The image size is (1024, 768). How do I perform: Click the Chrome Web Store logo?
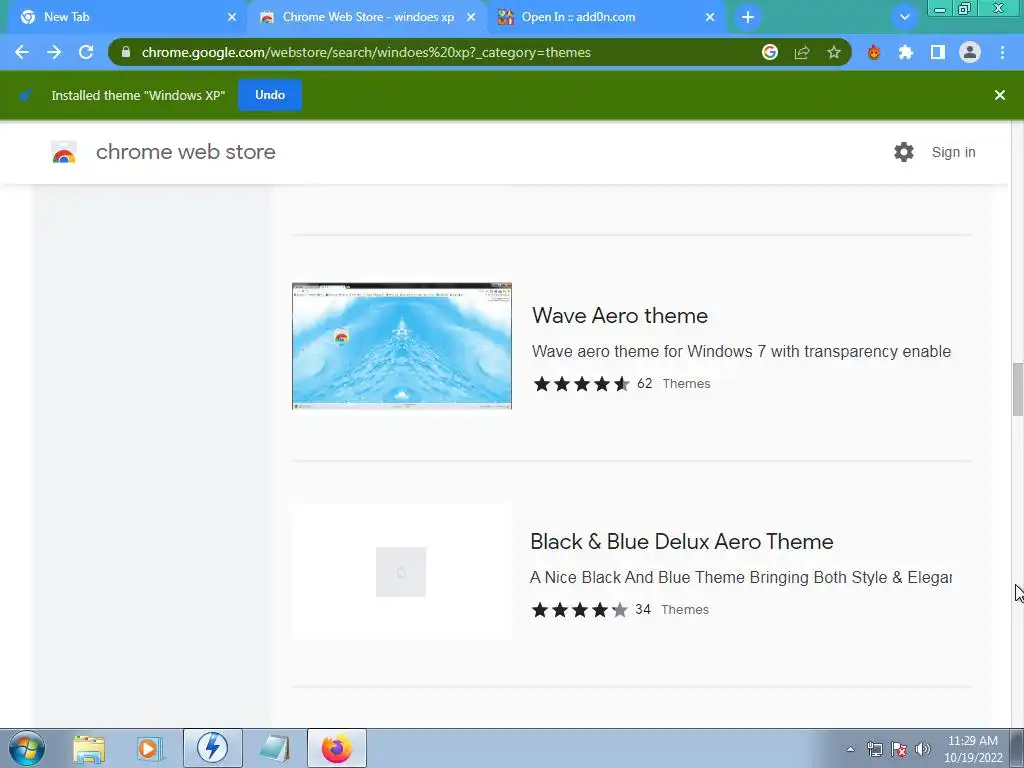(64, 152)
